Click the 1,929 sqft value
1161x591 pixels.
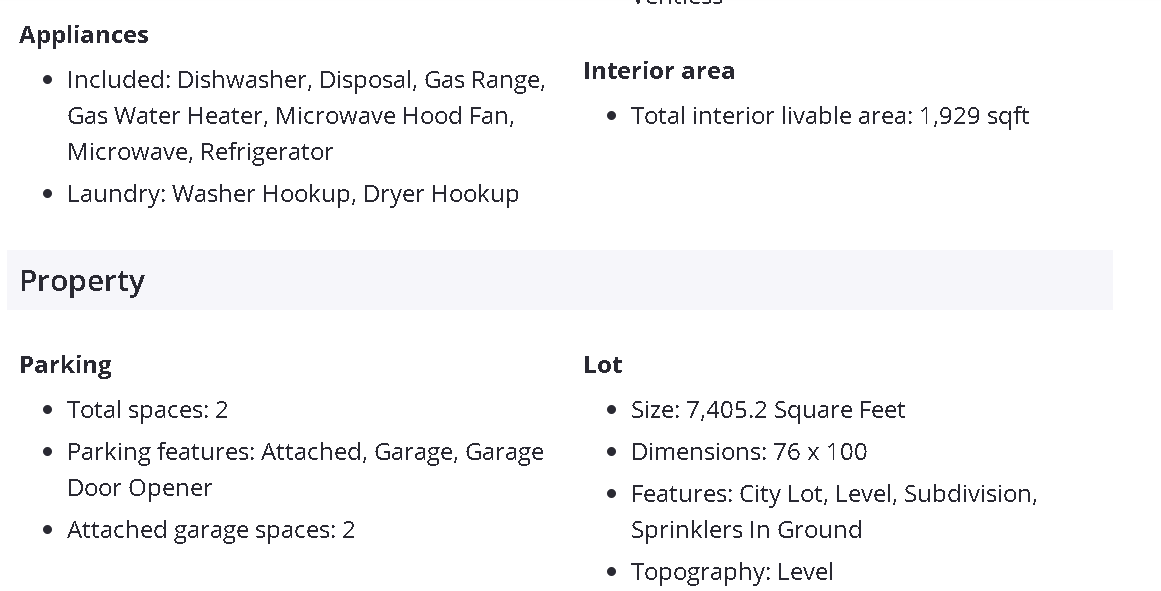point(974,116)
